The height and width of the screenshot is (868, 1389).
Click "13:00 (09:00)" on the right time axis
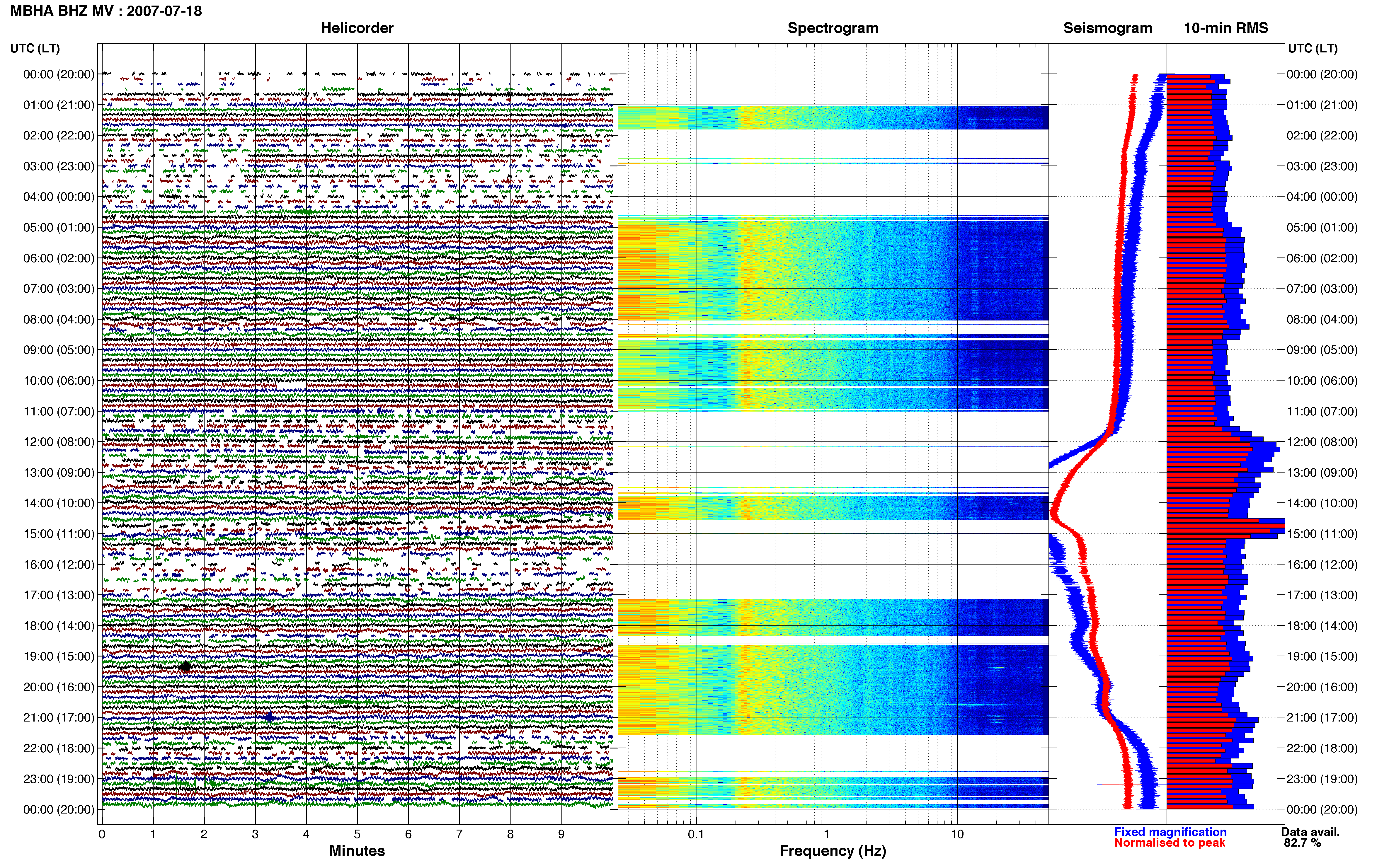coord(1322,473)
